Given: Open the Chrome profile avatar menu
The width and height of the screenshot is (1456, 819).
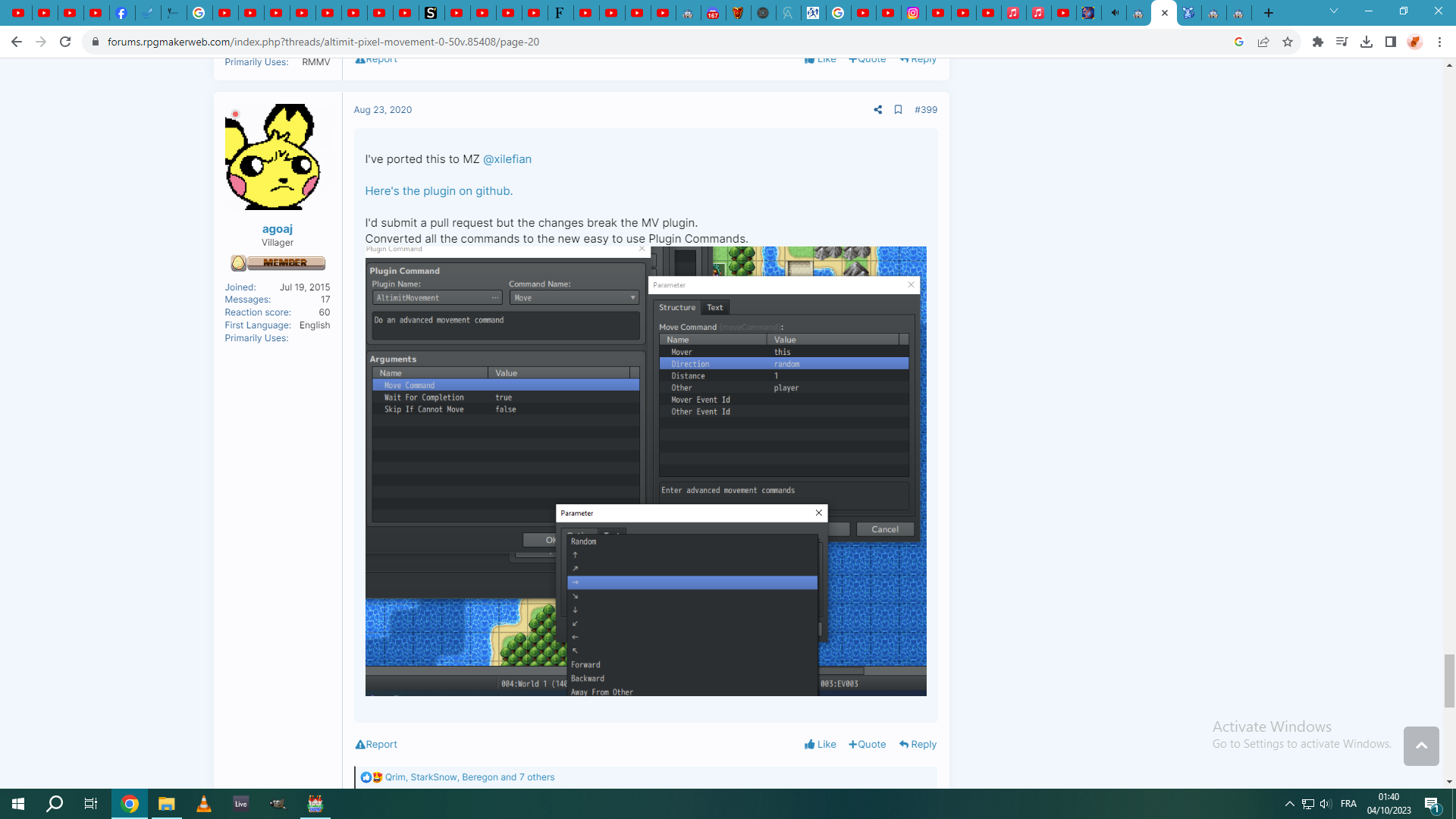Looking at the screenshot, I should [1415, 42].
